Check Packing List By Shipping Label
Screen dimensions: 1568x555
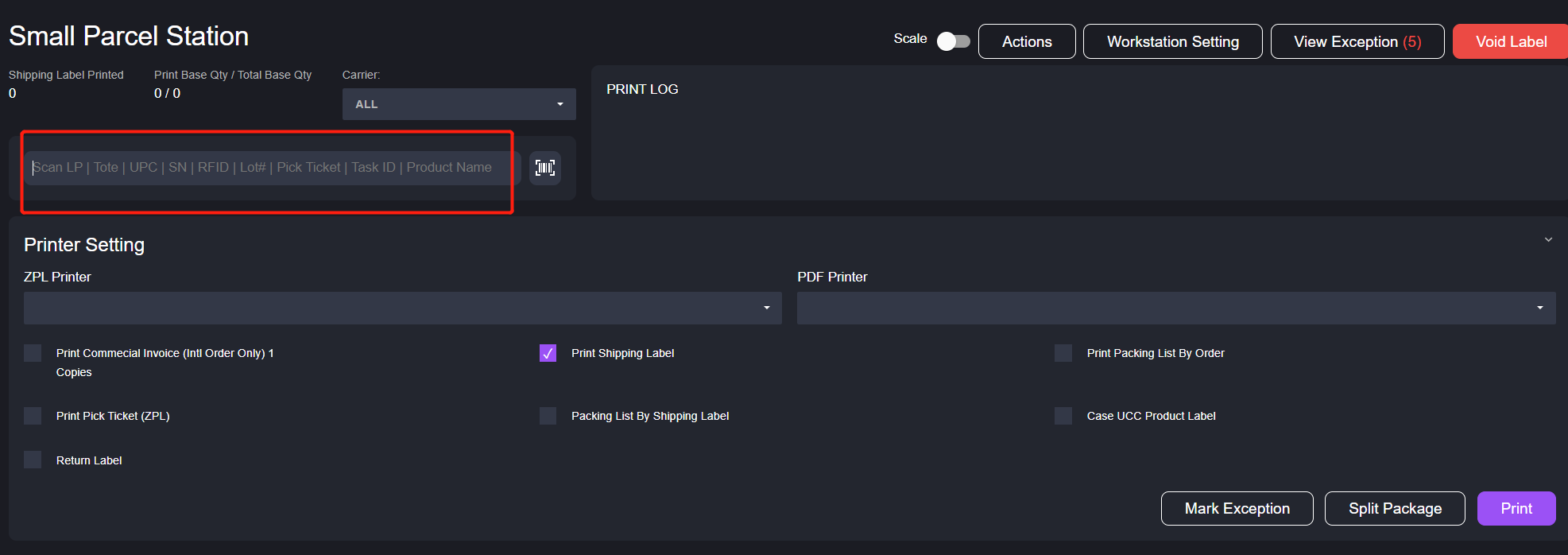point(548,416)
